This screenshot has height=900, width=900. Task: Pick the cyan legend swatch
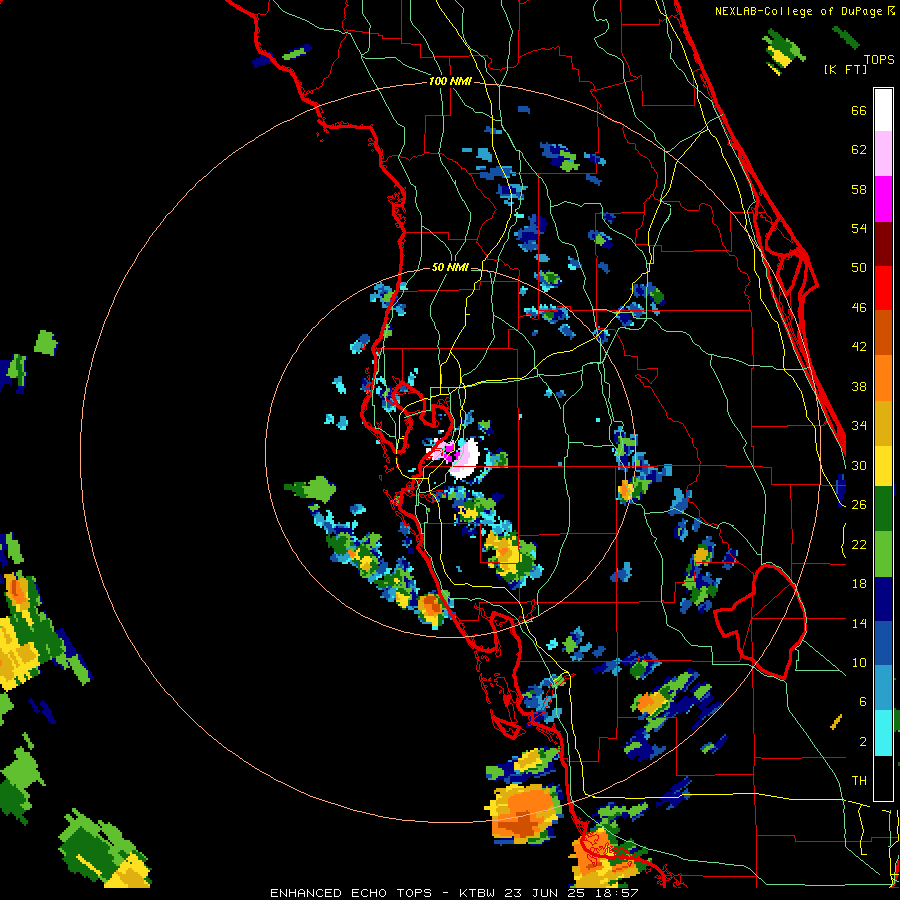click(x=883, y=732)
